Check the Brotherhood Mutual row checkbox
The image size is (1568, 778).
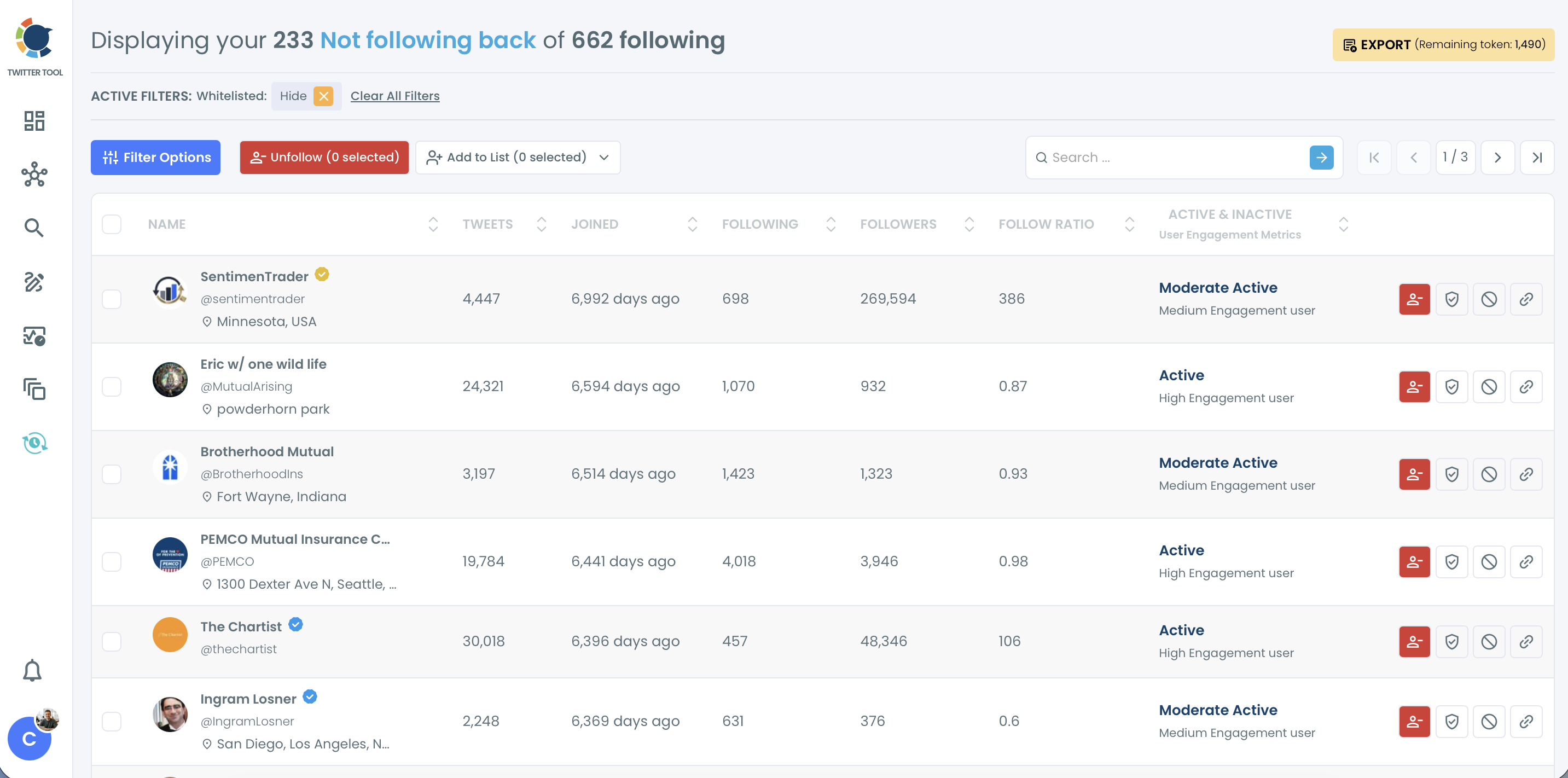click(112, 474)
